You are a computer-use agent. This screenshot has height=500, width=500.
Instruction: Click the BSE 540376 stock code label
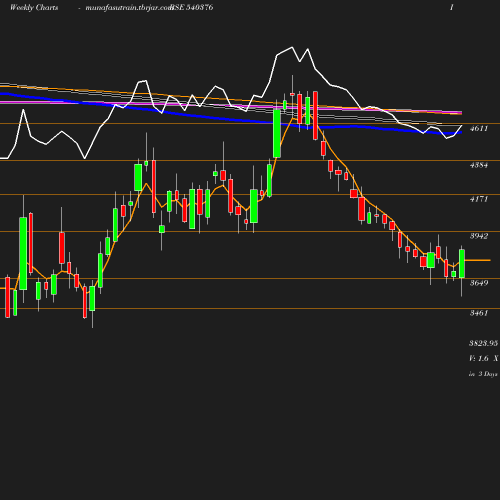coord(192,7)
